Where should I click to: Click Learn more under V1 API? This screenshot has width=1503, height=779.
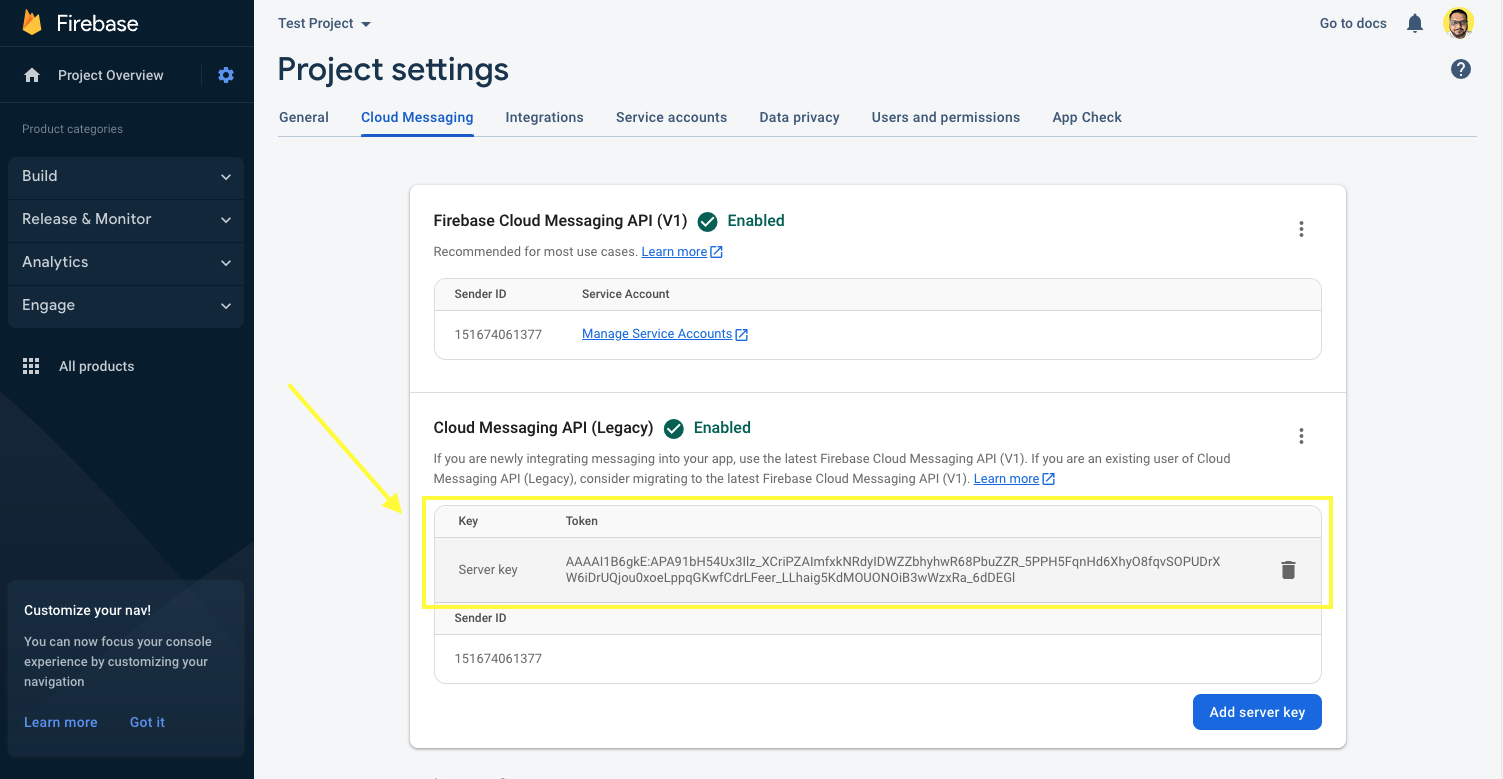(x=674, y=252)
